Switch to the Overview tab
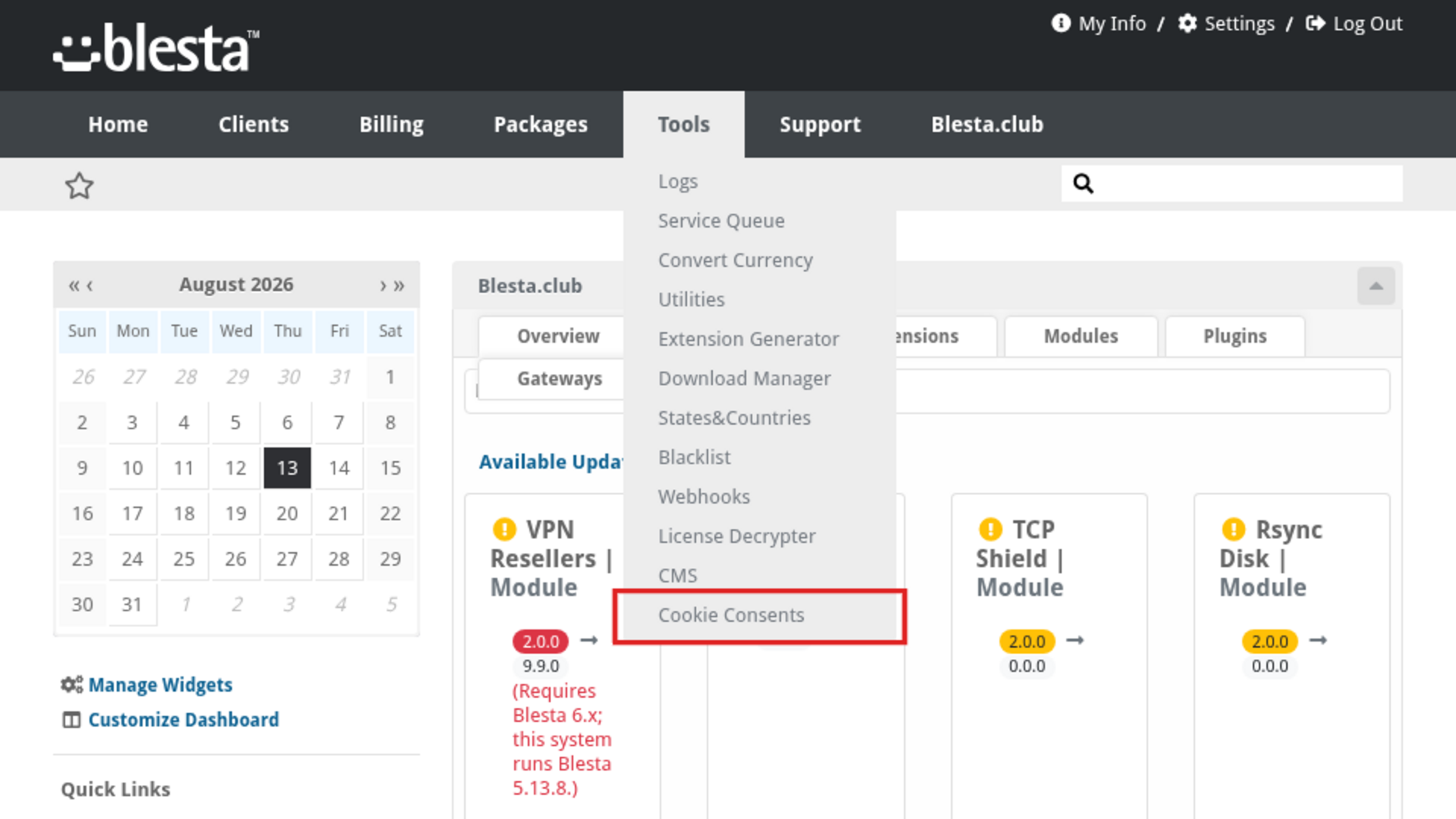The width and height of the screenshot is (1456, 819). tap(558, 336)
